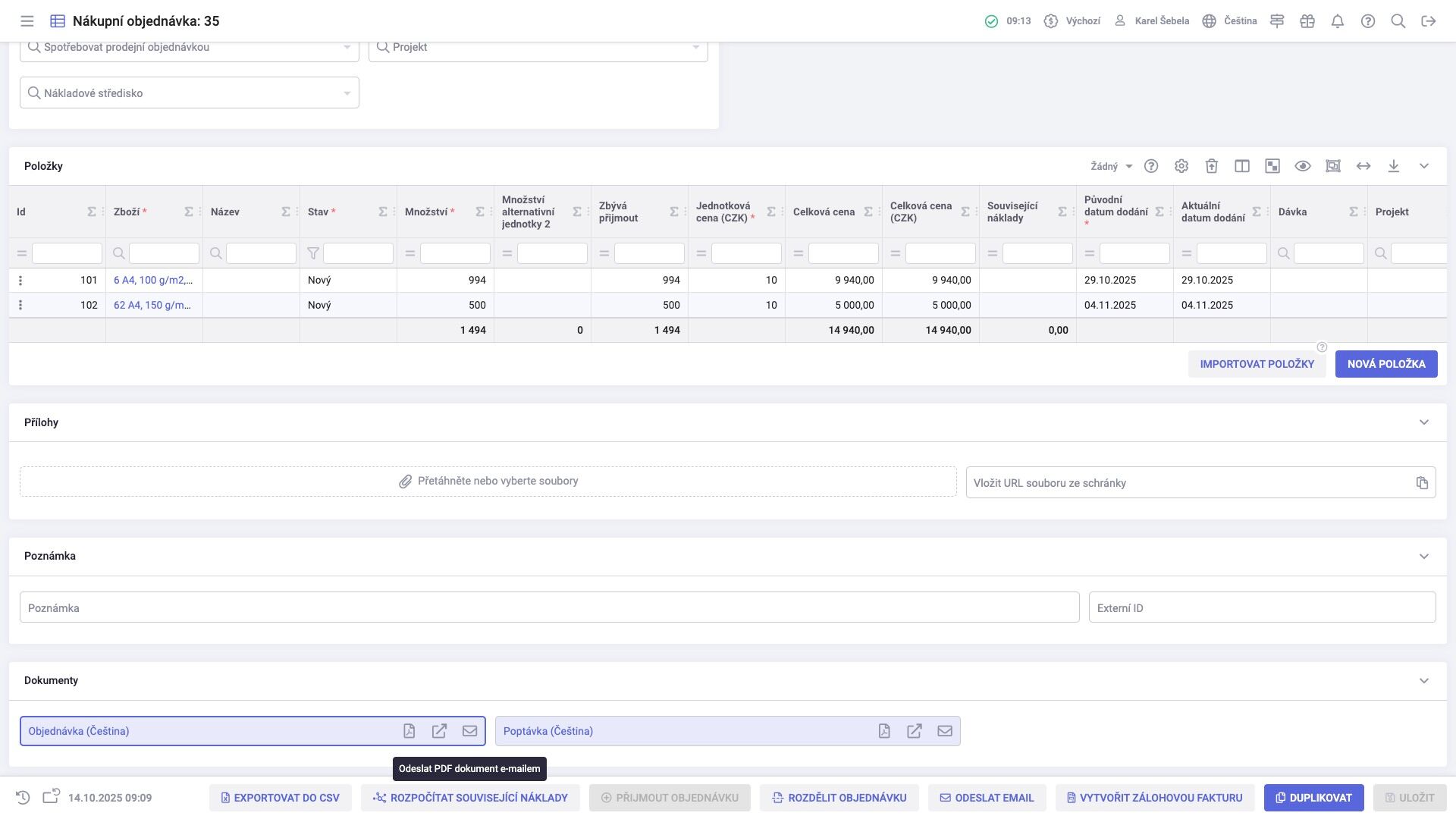Click the download icon in the Položky toolbar

[1394, 166]
